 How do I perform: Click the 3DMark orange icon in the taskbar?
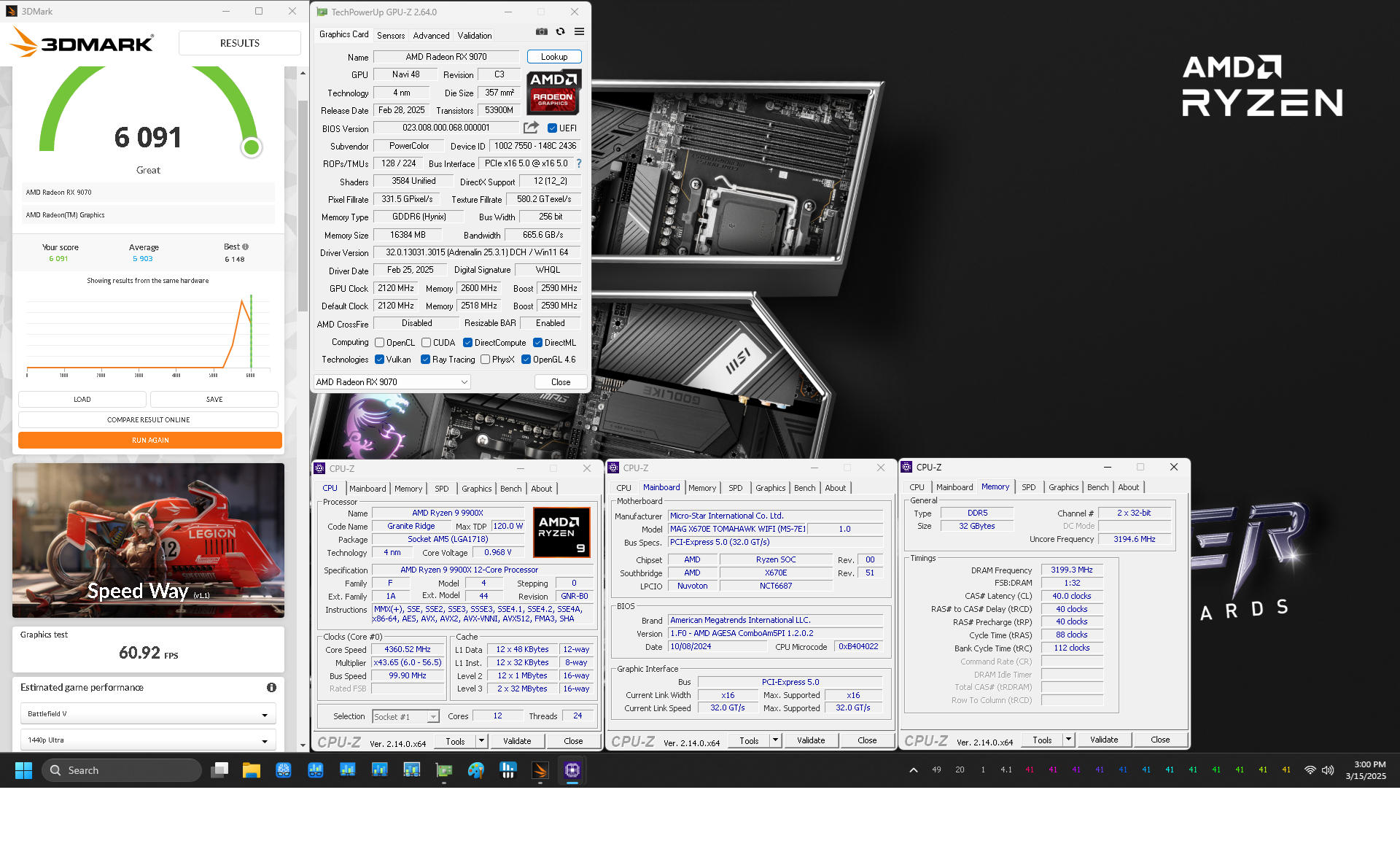pyautogui.click(x=540, y=770)
